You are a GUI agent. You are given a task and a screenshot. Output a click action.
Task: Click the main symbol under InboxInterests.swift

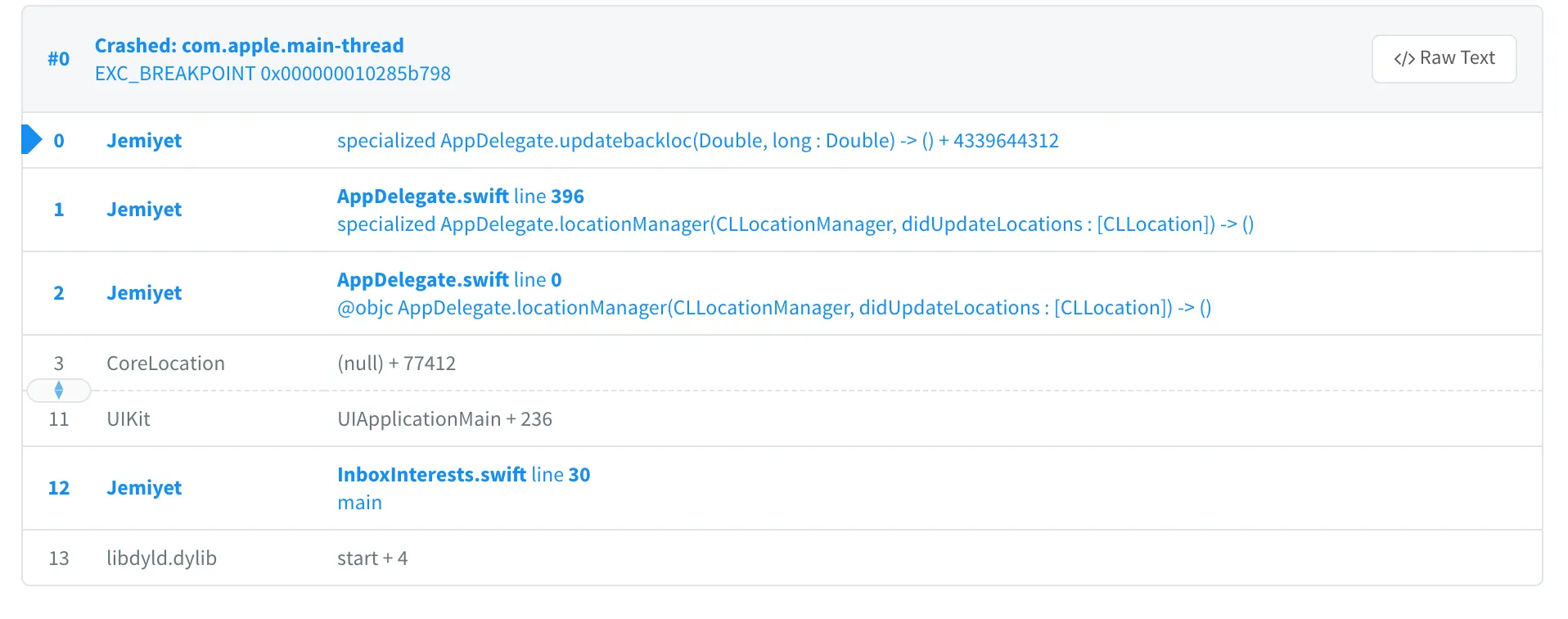pos(359,503)
